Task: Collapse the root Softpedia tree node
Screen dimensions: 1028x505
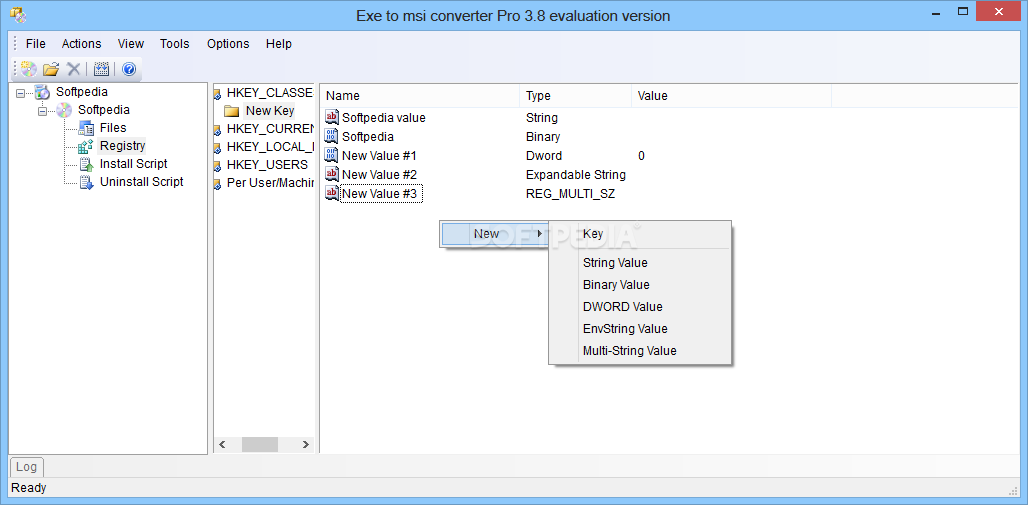Action: click(x=20, y=93)
